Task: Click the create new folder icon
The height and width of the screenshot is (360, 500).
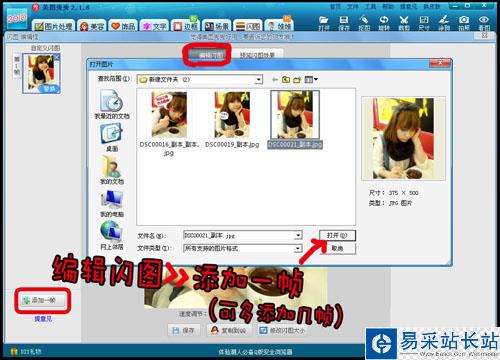Action: [x=297, y=80]
